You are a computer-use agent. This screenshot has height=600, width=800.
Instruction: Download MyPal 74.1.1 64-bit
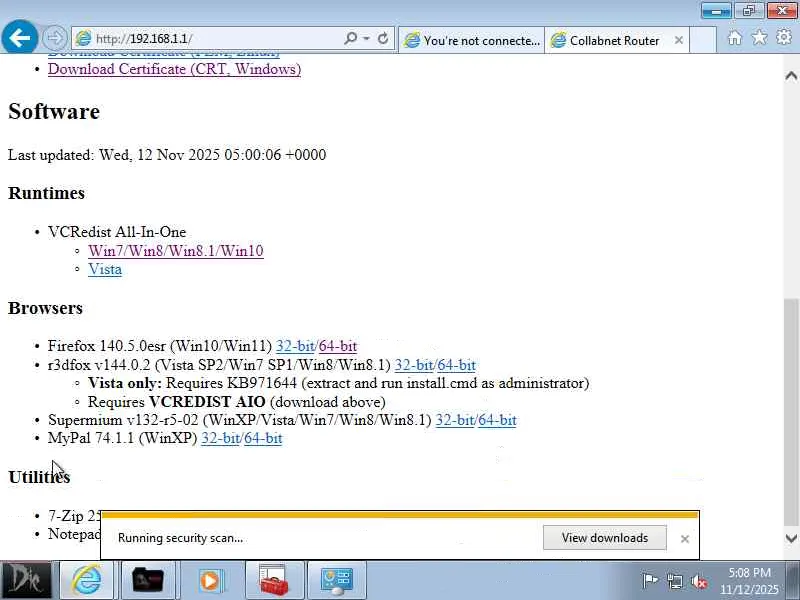click(263, 438)
